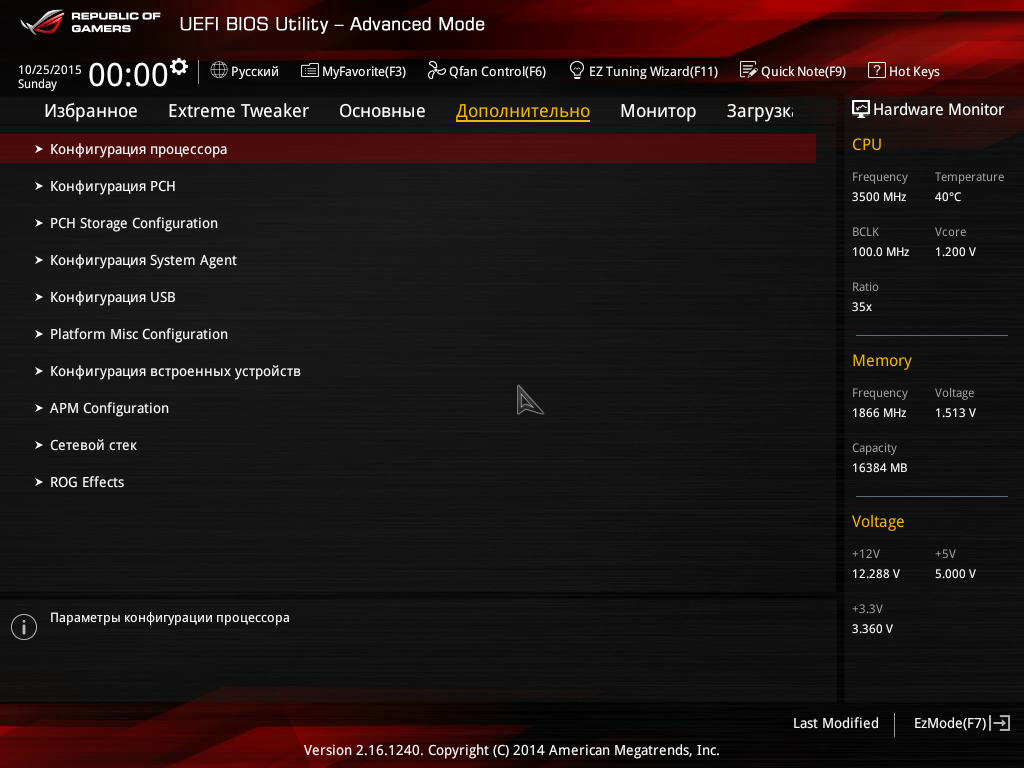
Task: Click the CPU temperature value 40°C
Action: [948, 197]
